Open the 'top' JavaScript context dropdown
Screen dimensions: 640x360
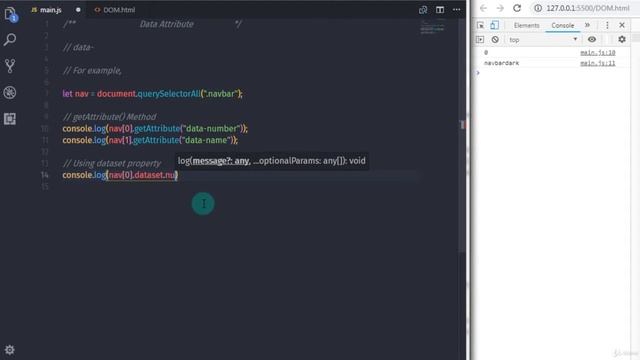[x=543, y=40]
